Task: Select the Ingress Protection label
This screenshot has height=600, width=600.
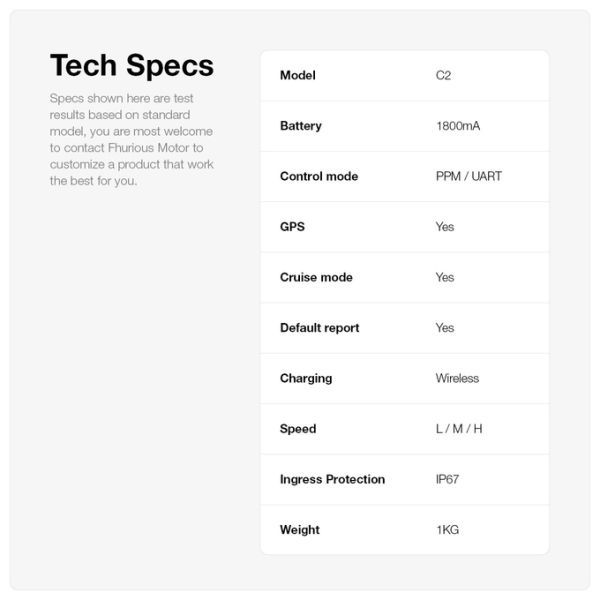Action: 332,479
